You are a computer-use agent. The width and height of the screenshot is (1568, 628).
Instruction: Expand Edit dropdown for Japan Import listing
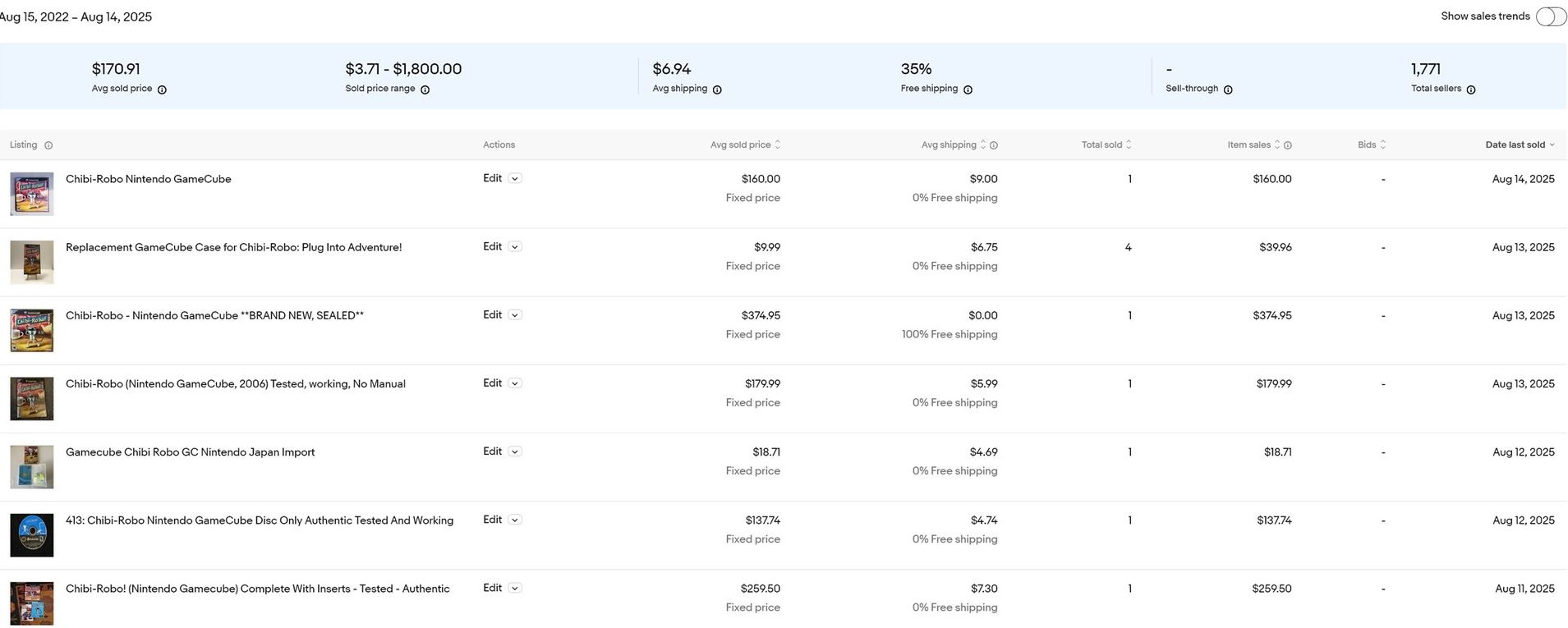click(x=515, y=452)
